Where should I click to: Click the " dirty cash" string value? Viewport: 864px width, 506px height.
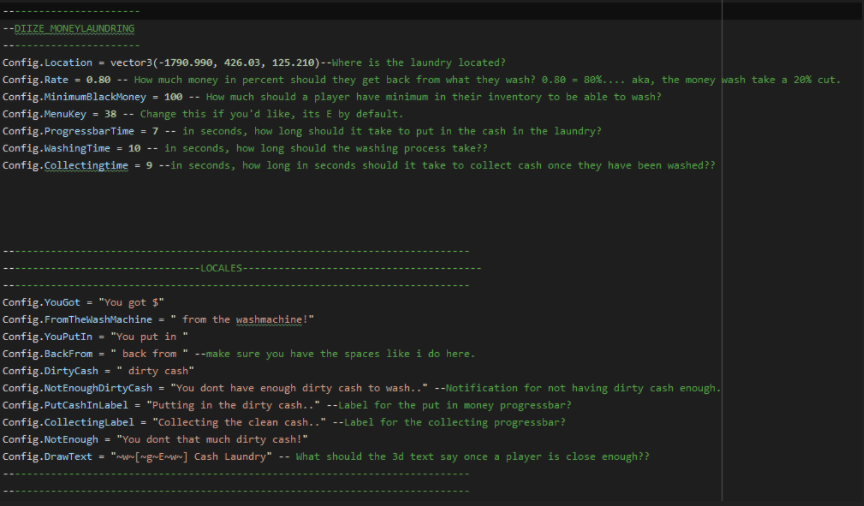click(155, 371)
